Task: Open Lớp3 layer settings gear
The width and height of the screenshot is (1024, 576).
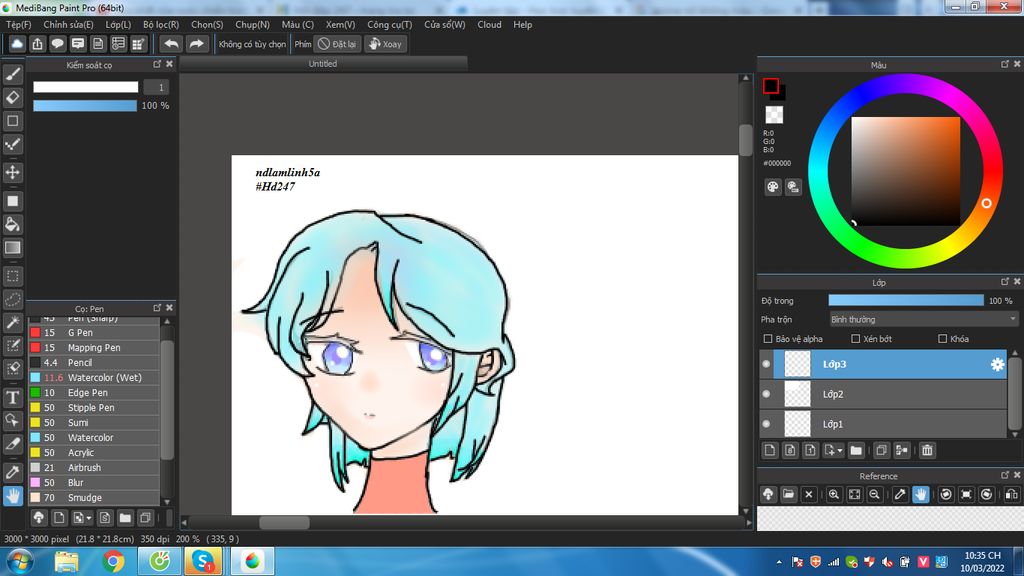Action: pos(997,364)
